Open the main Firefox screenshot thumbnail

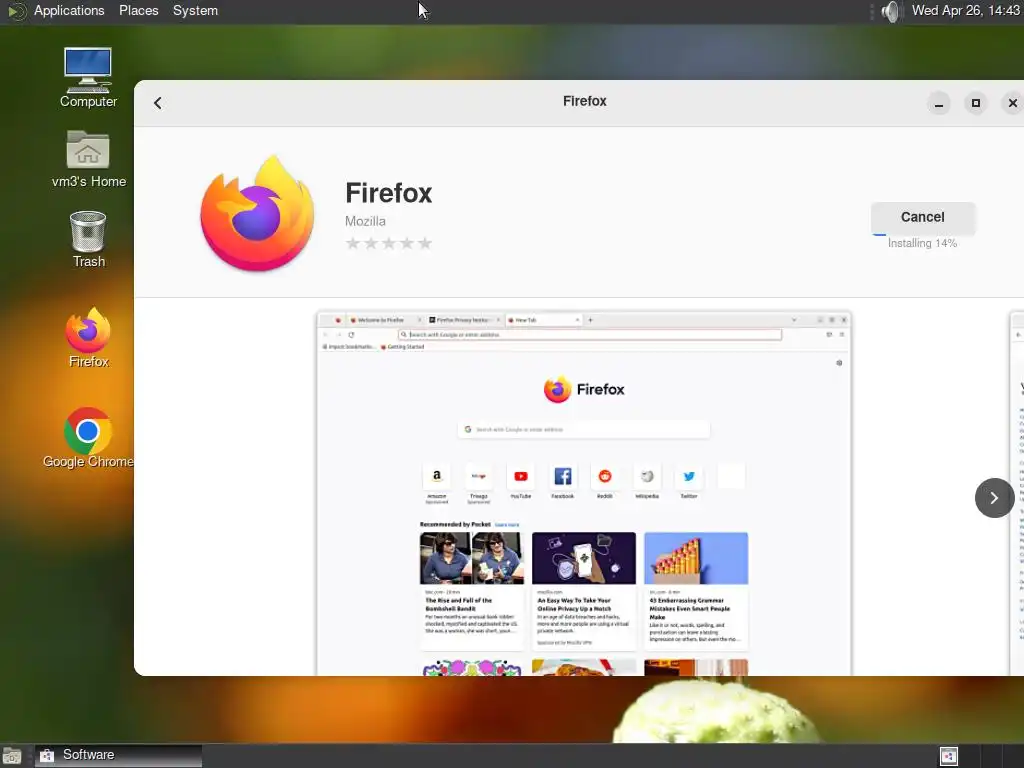coord(584,493)
